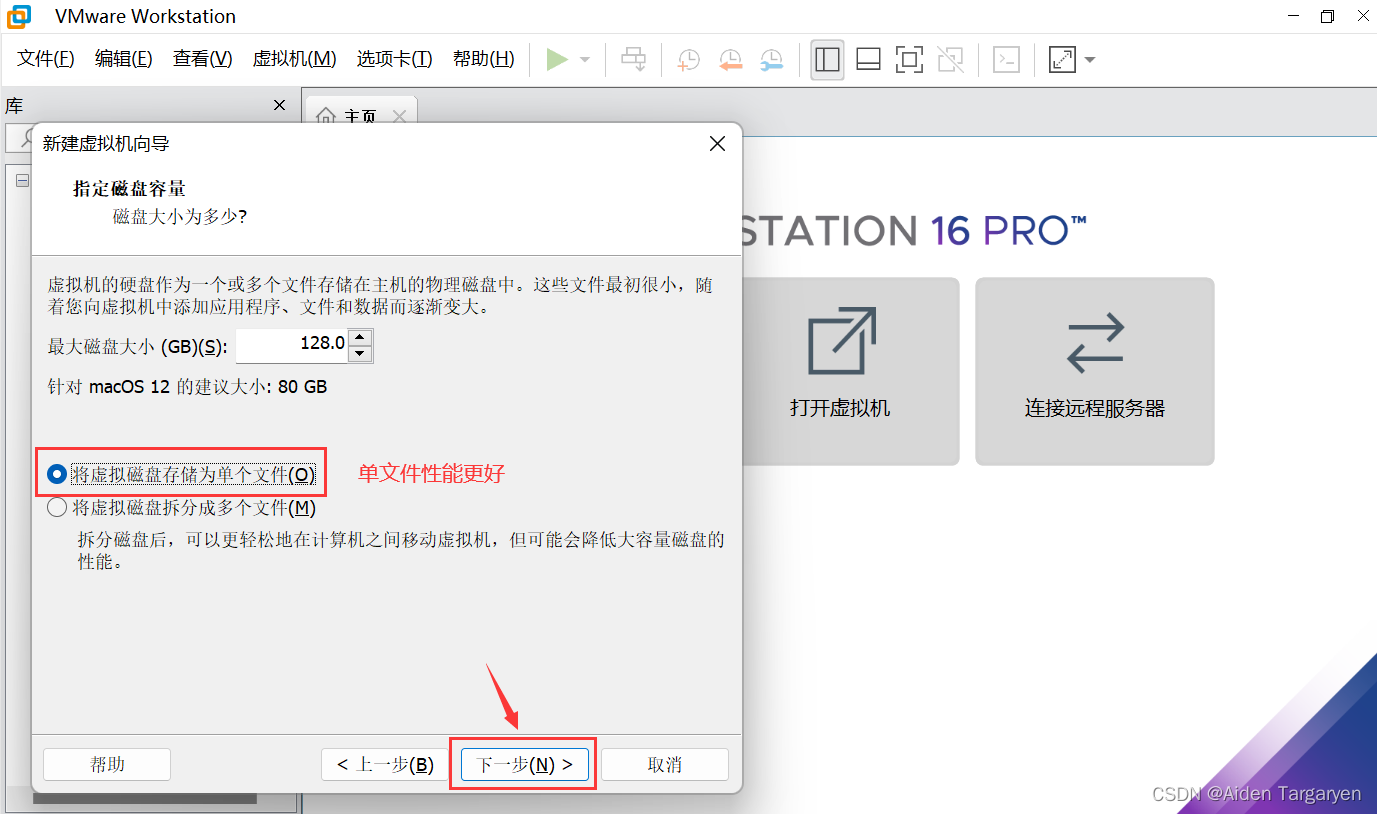Click the 取消 cancel button

coord(665,765)
